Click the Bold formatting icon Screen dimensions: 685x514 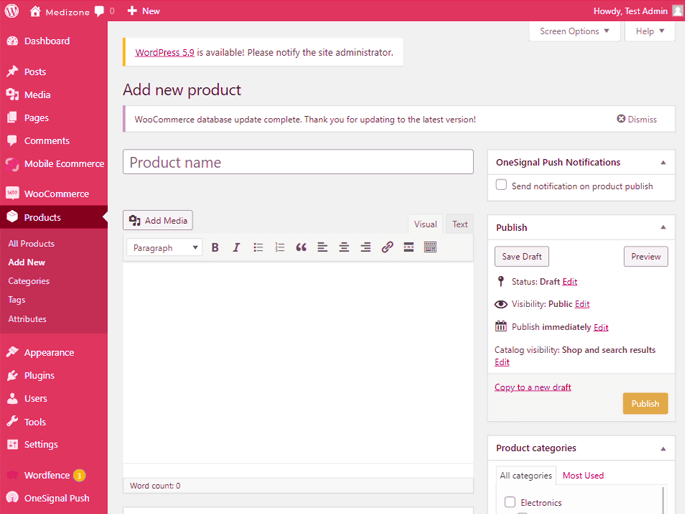tap(215, 247)
